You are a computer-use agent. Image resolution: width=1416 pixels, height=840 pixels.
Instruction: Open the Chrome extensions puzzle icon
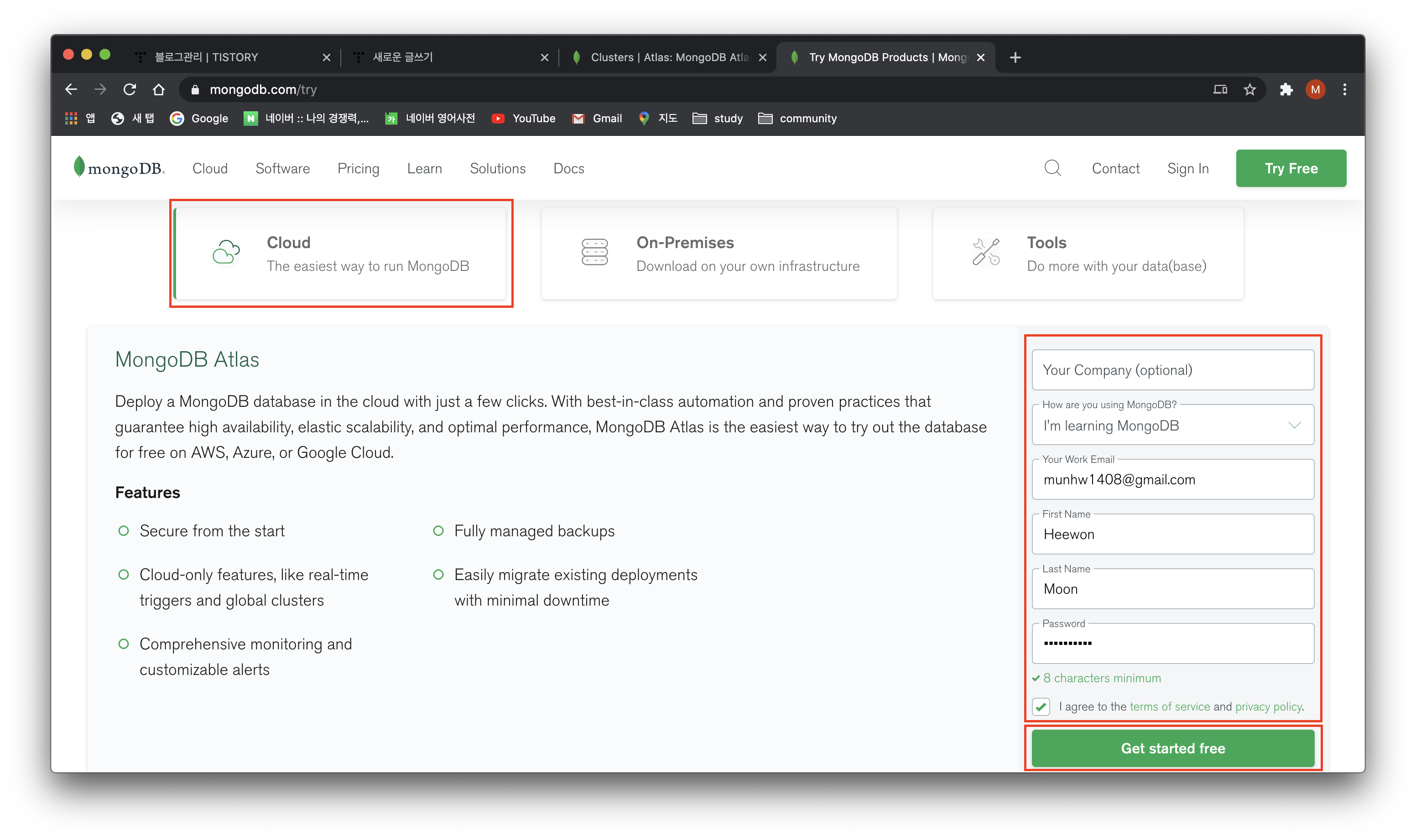[x=1286, y=89]
